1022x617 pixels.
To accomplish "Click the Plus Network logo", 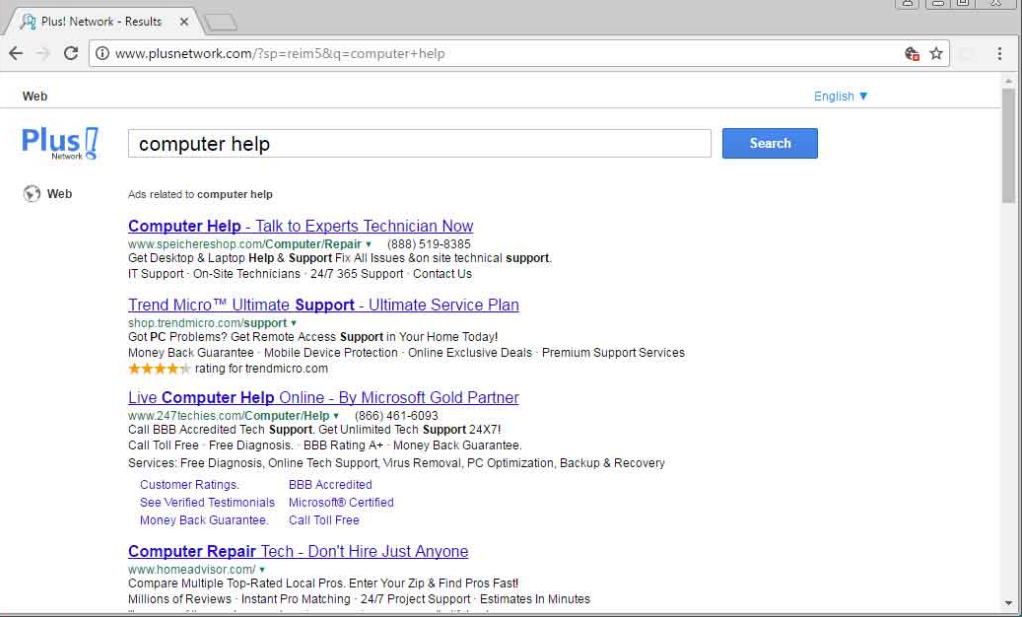I will point(60,143).
